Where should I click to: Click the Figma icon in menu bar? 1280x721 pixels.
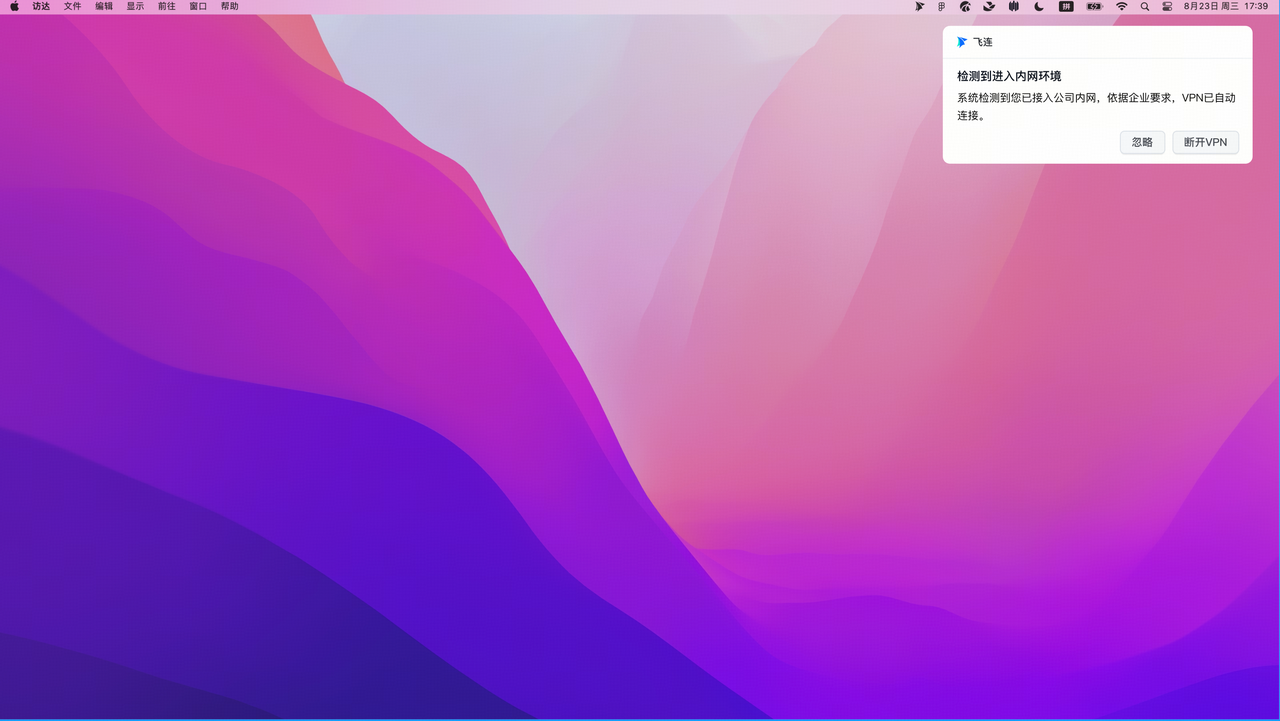[942, 6]
